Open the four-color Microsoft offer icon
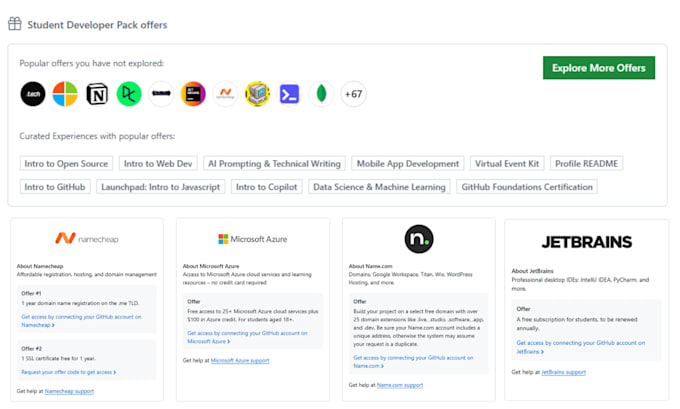This screenshot has height=409, width=680. click(x=65, y=94)
